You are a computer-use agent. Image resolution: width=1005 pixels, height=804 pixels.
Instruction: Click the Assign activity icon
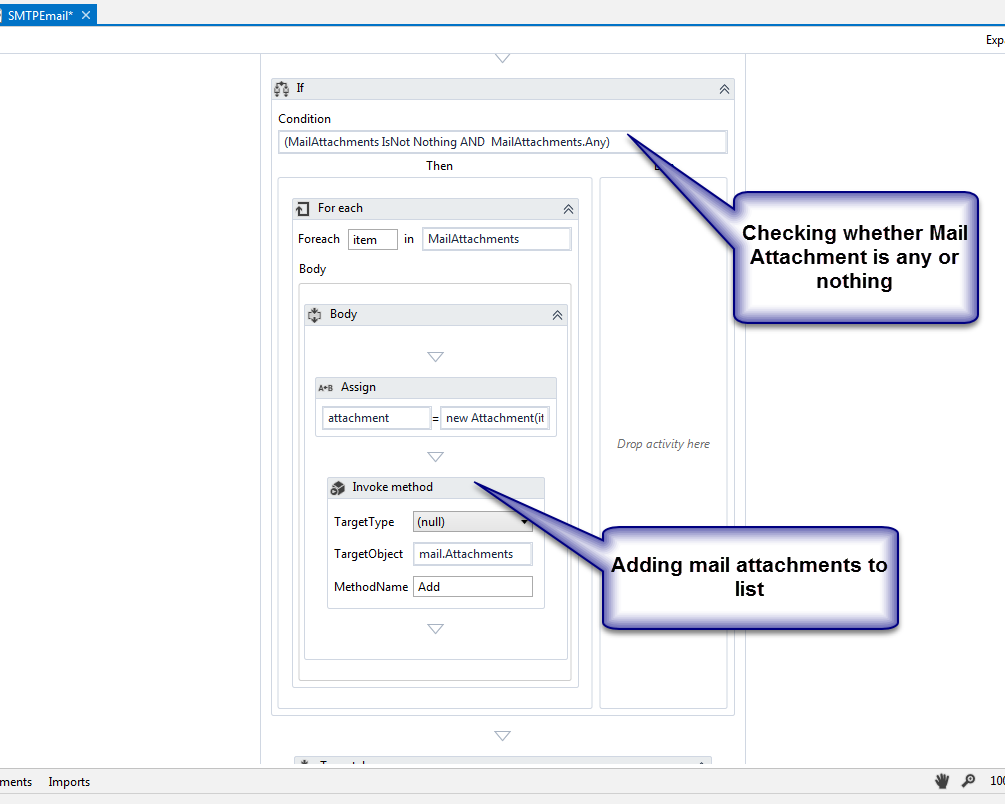click(326, 388)
